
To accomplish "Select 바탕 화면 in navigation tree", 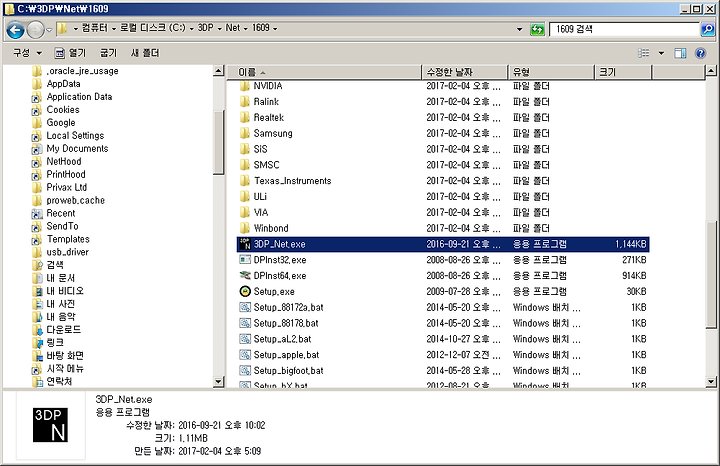I will pos(65,355).
